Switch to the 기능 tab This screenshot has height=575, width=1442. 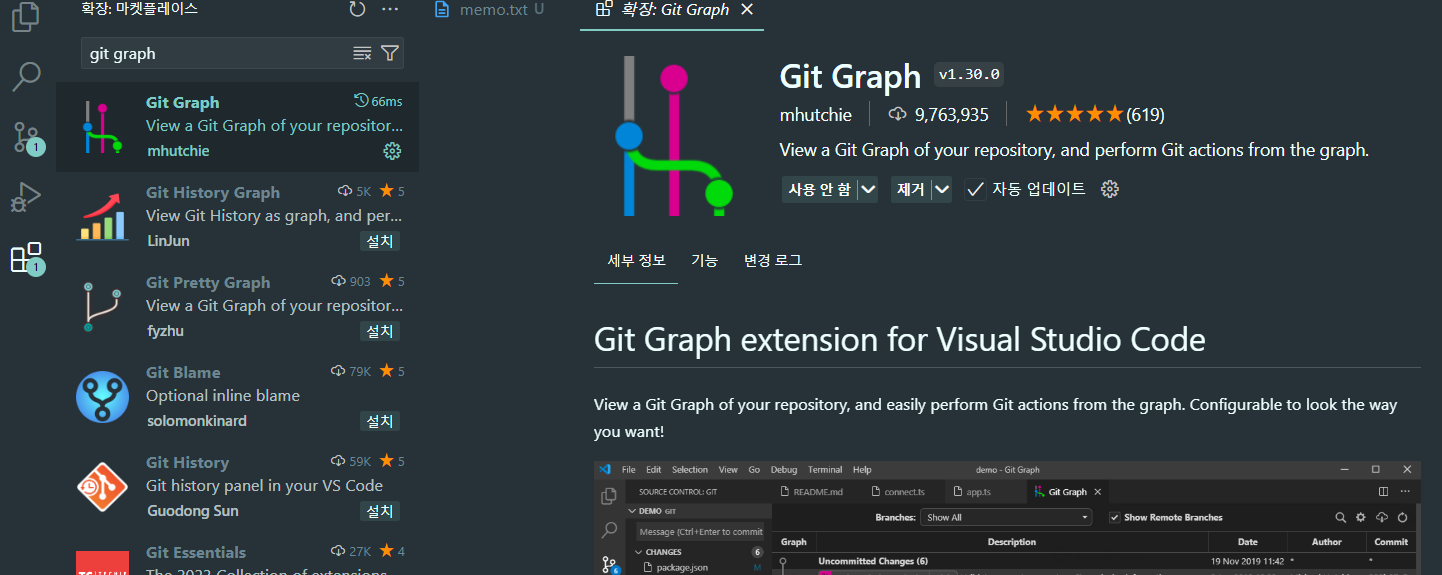pos(704,260)
